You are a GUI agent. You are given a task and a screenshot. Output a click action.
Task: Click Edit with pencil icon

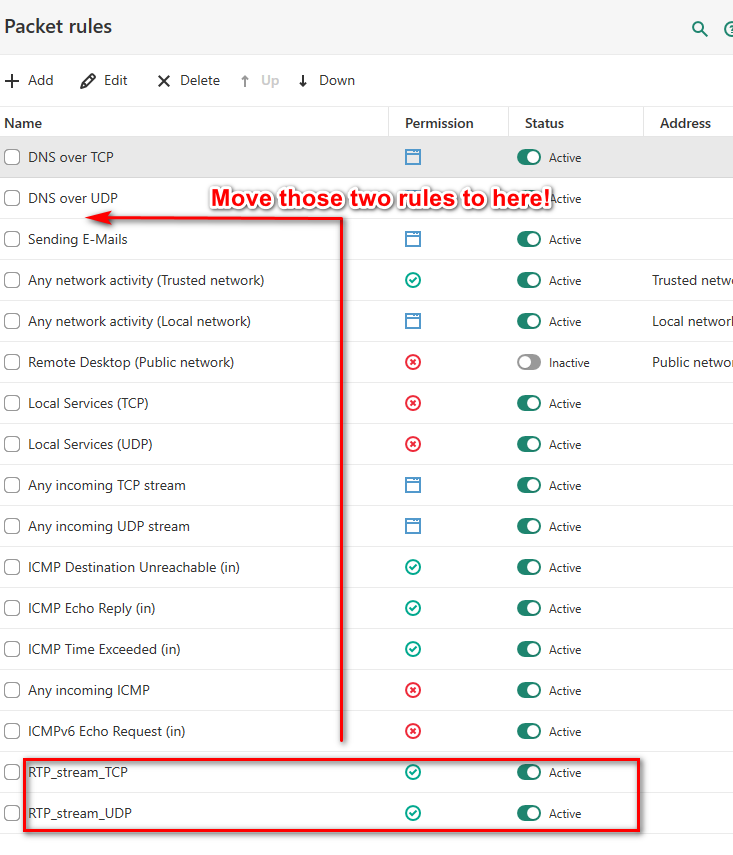coord(104,80)
